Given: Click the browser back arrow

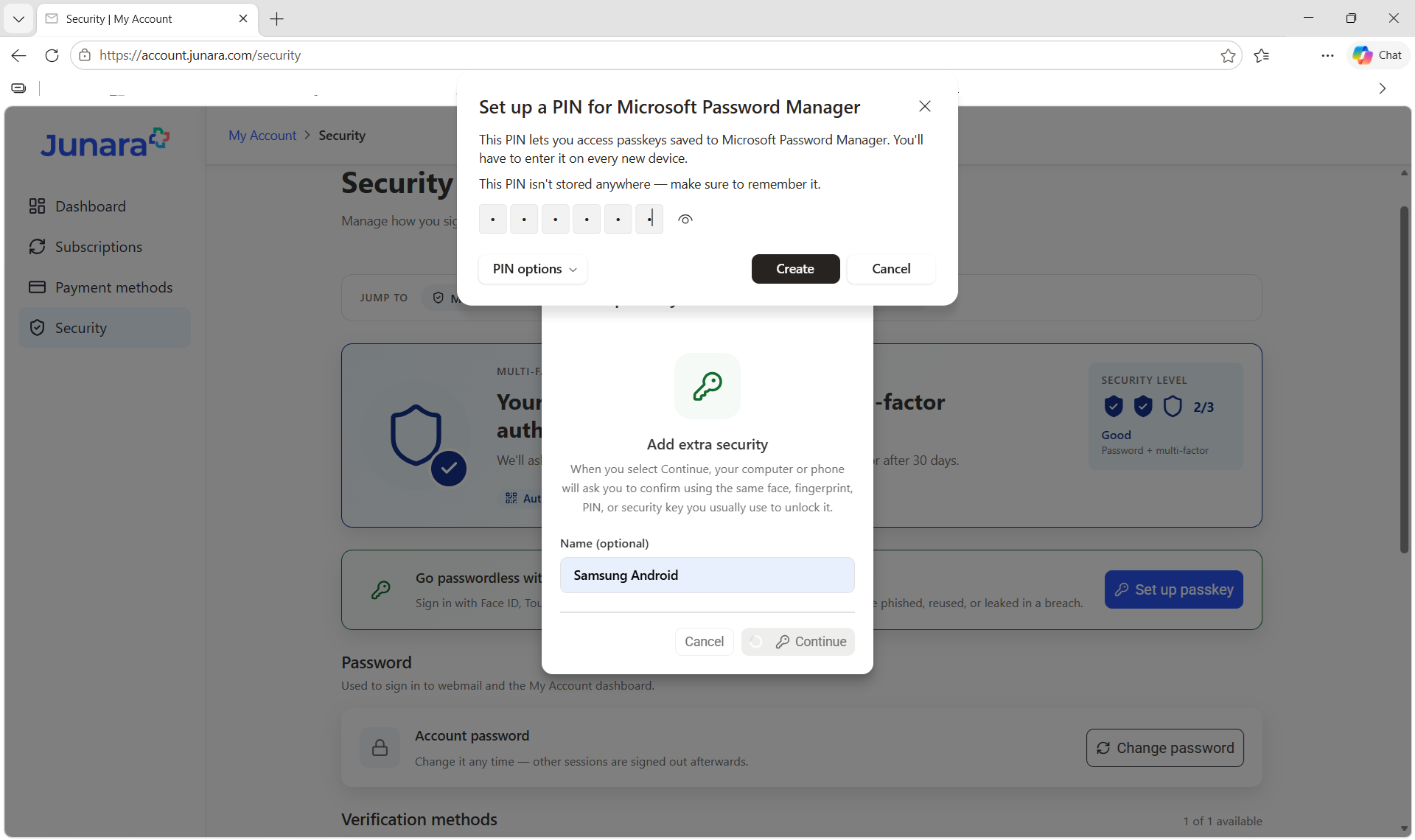Looking at the screenshot, I should coord(19,55).
